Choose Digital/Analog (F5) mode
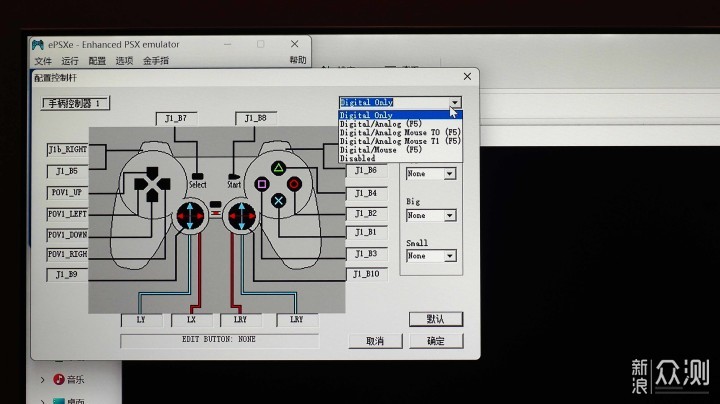The width and height of the screenshot is (720, 404). pyautogui.click(x=400, y=123)
